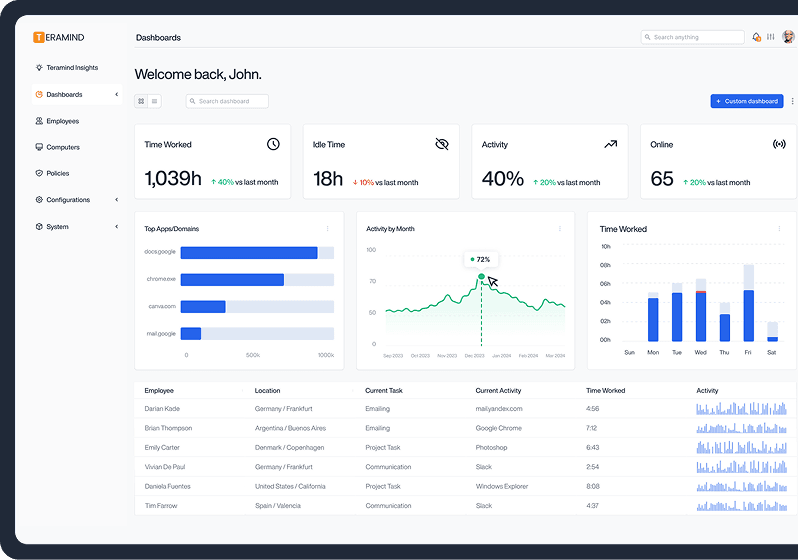Select the Dashboards sidebar icon
The height and width of the screenshot is (560, 798).
point(39,94)
